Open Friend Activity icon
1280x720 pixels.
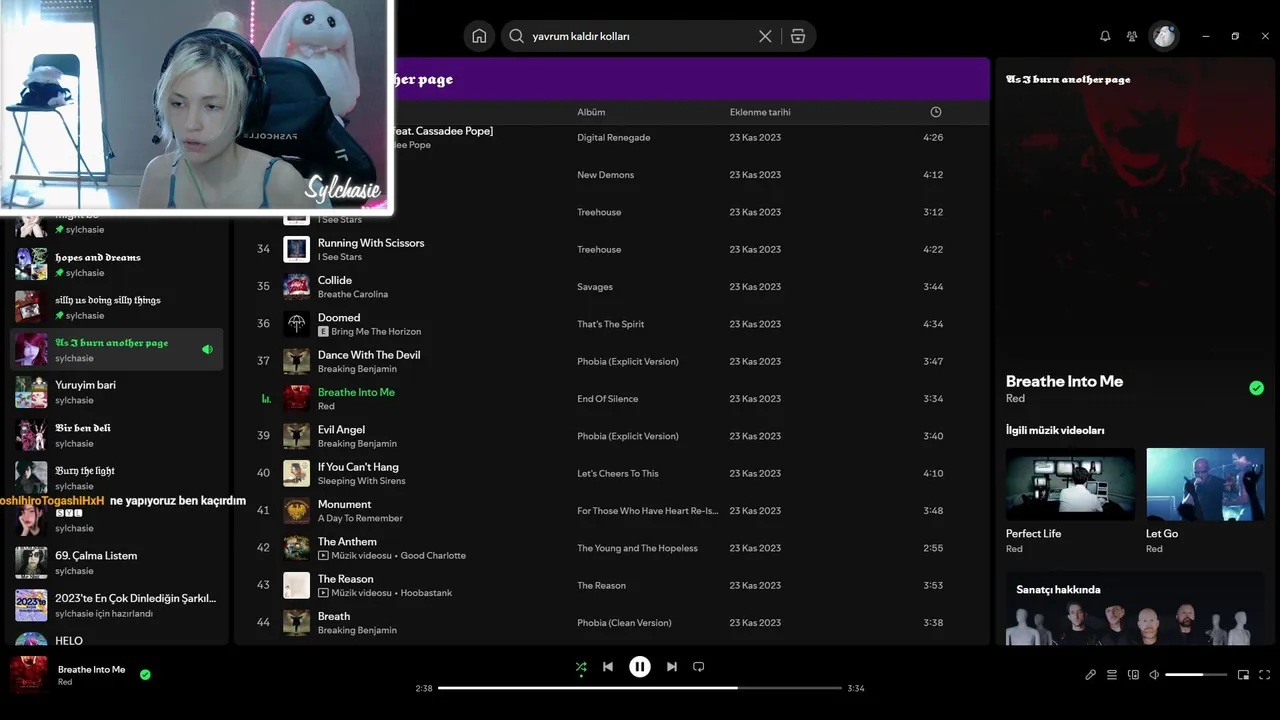[1132, 36]
